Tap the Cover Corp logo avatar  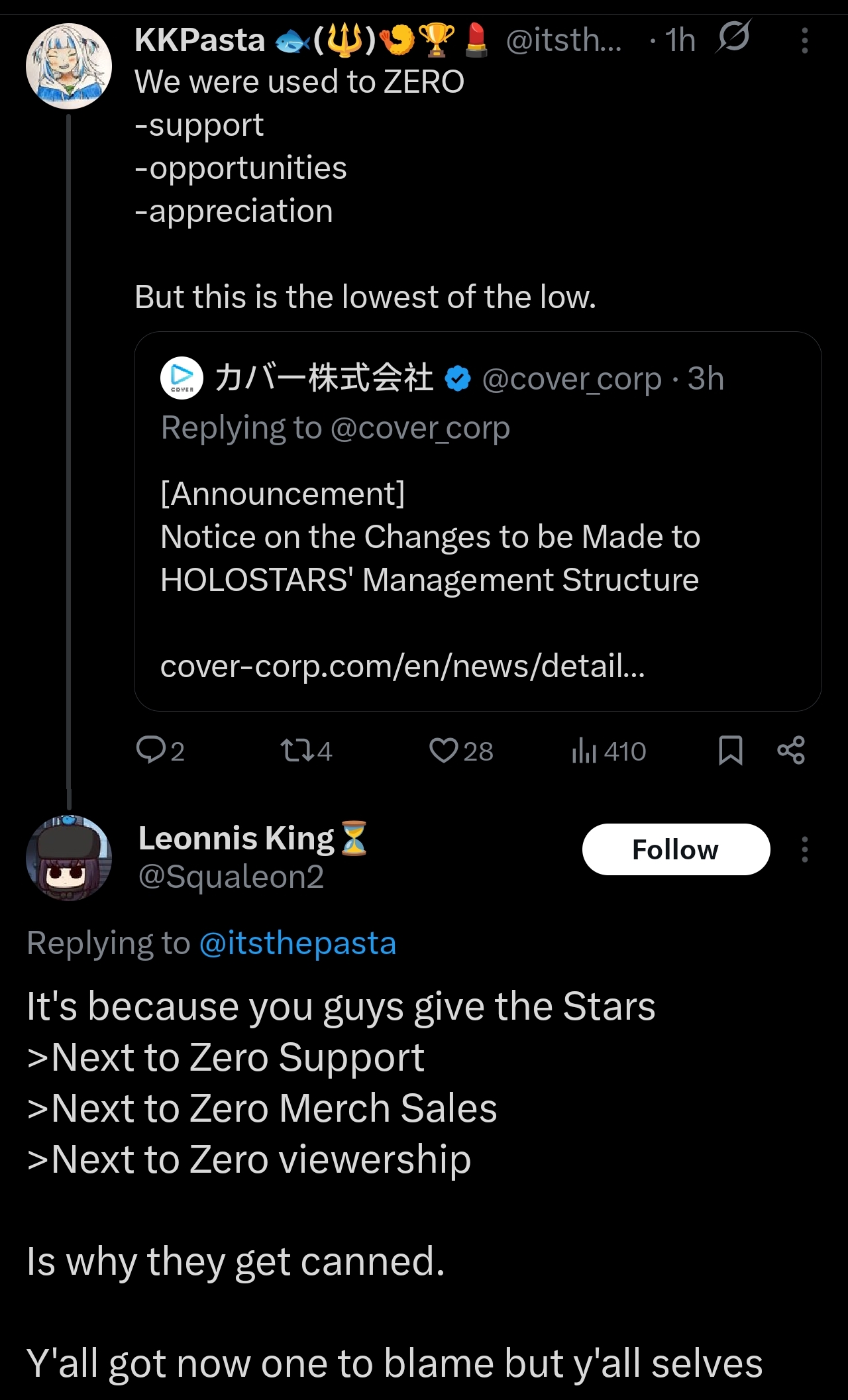click(182, 378)
